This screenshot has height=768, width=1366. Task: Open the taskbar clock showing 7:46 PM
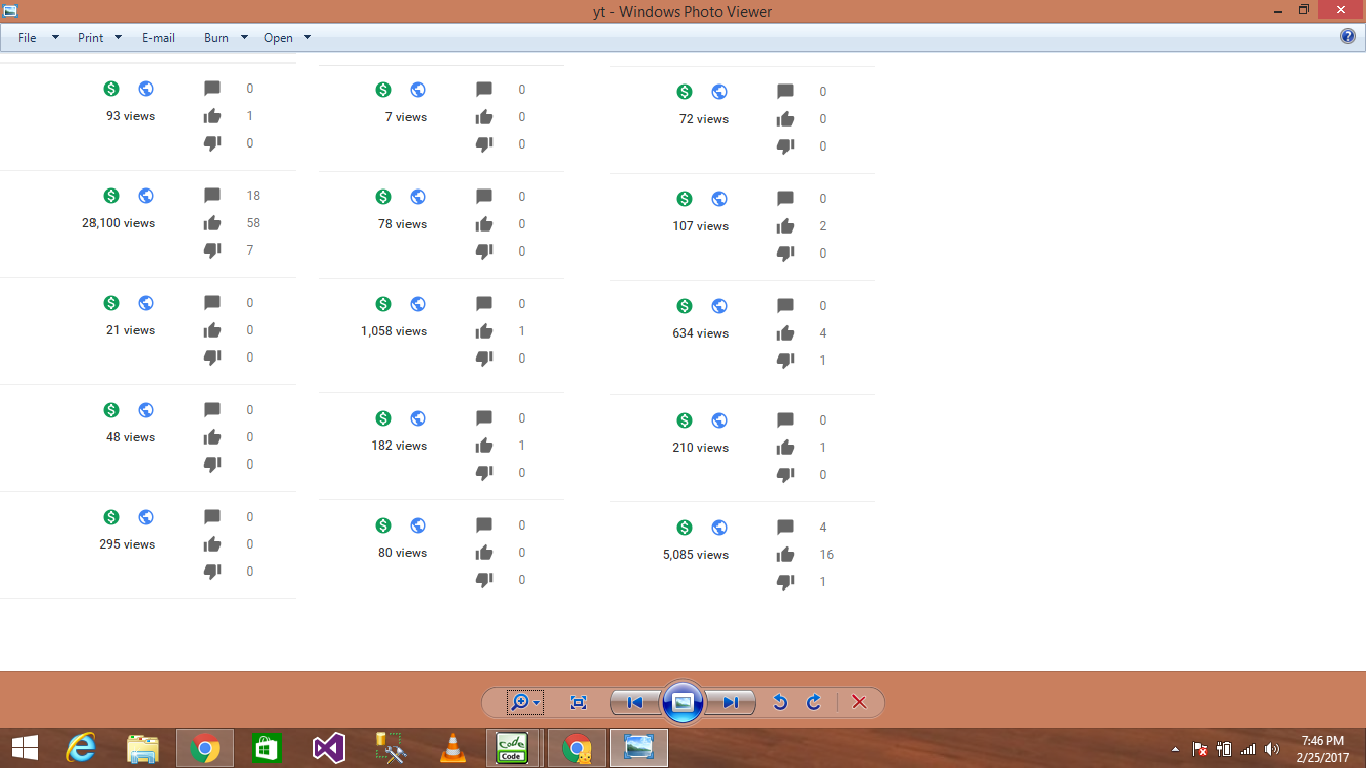click(x=1323, y=749)
